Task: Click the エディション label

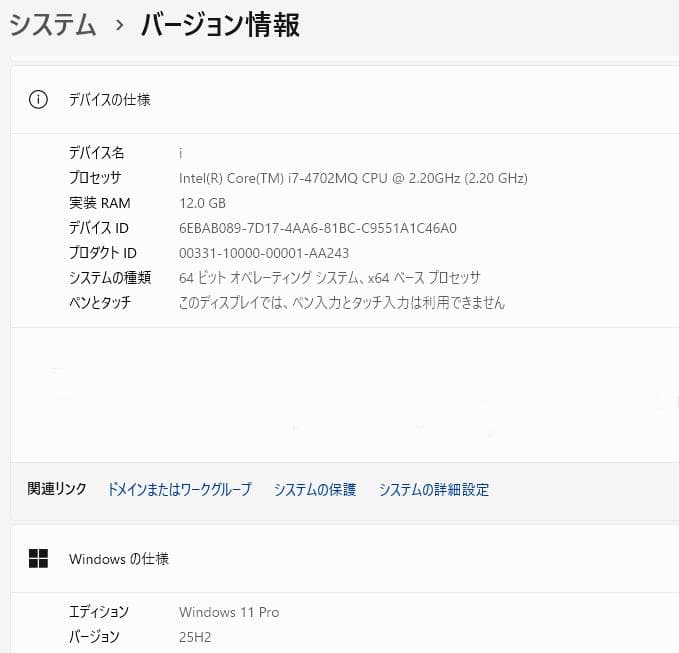Action: pyautogui.click(x=99, y=612)
